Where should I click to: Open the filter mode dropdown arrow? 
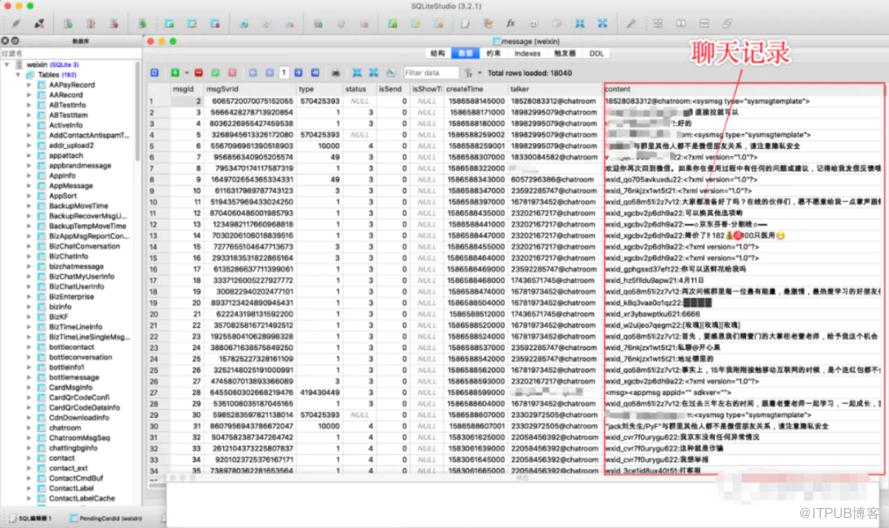480,73
